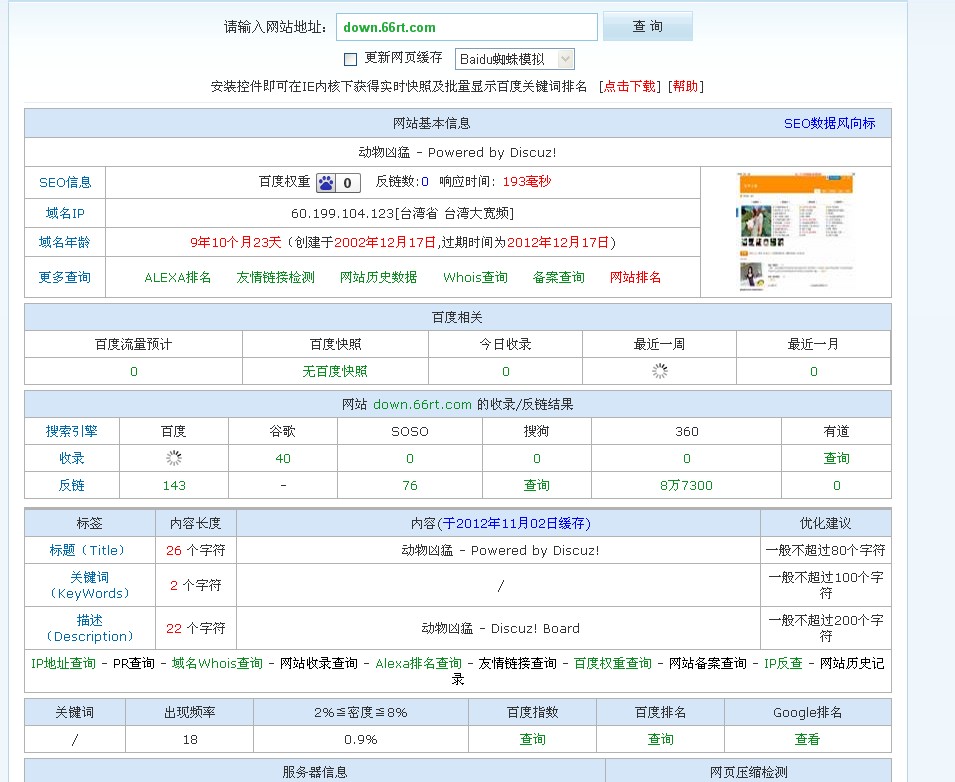Open the 描述 (Description) link

90,628
